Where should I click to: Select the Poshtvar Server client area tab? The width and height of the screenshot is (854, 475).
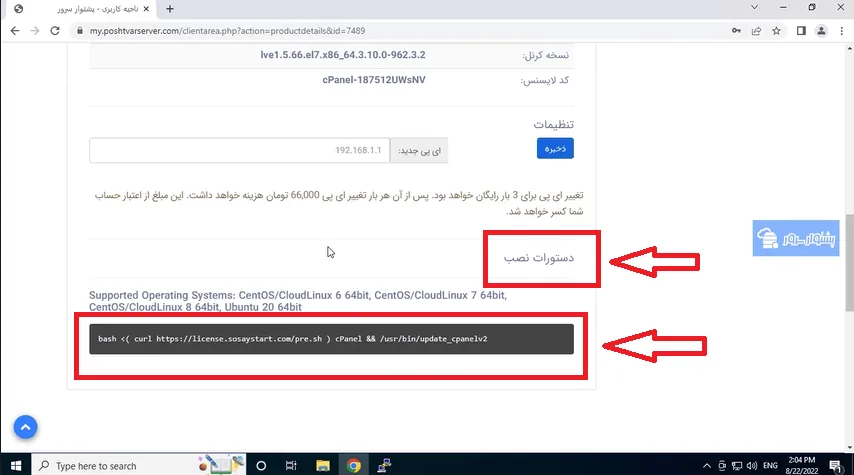(82, 9)
